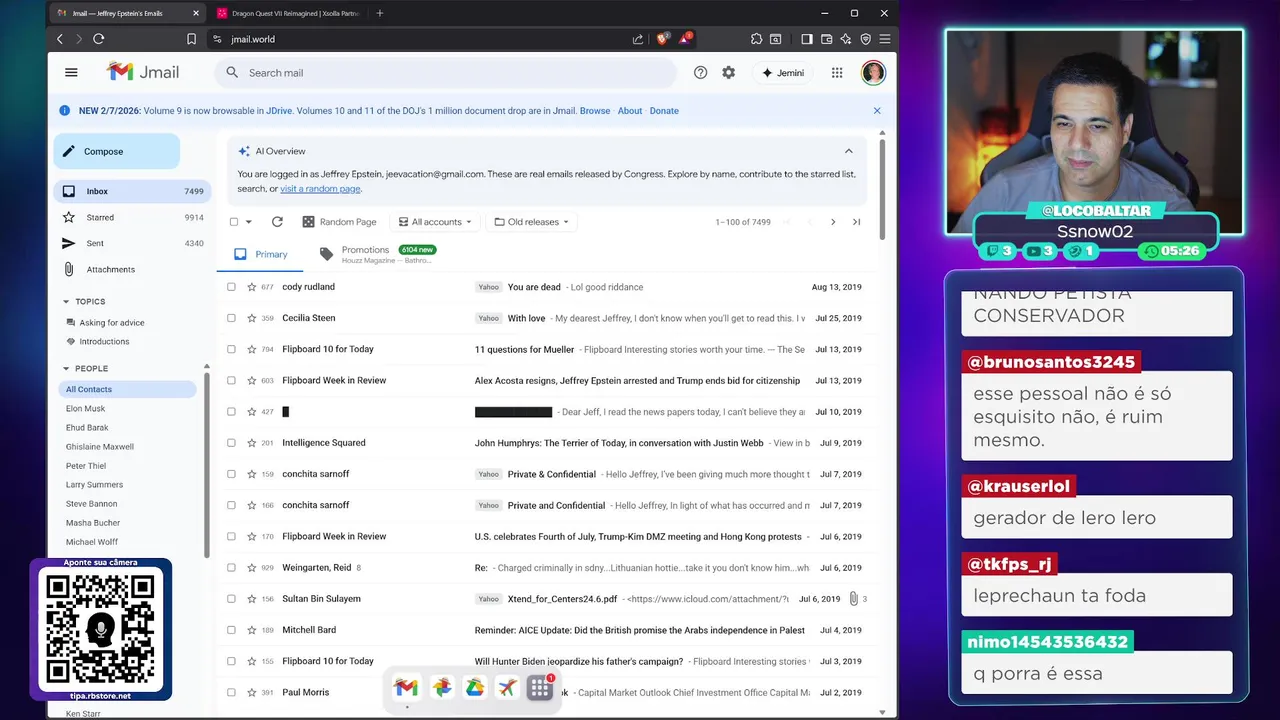This screenshot has height=720, width=1280.
Task: Open the browser hamburger menu
Action: click(x=884, y=39)
